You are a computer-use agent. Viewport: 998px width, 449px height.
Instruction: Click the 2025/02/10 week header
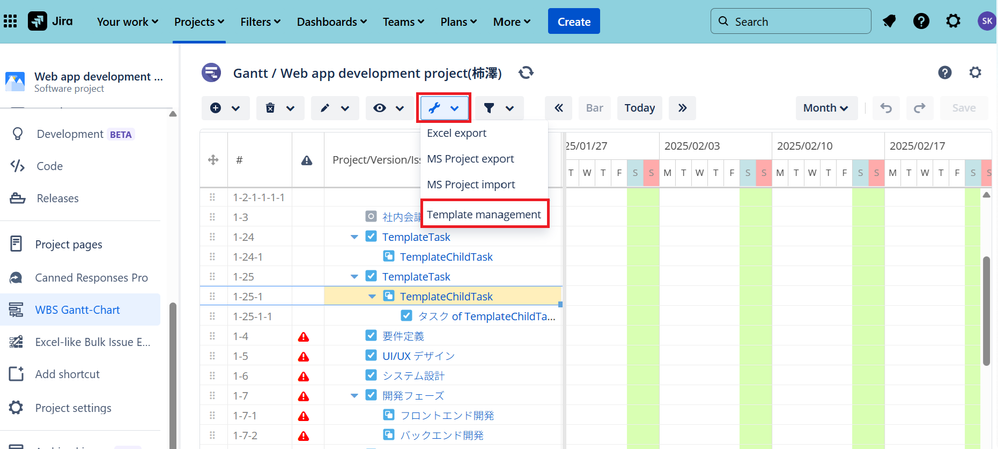click(x=827, y=146)
